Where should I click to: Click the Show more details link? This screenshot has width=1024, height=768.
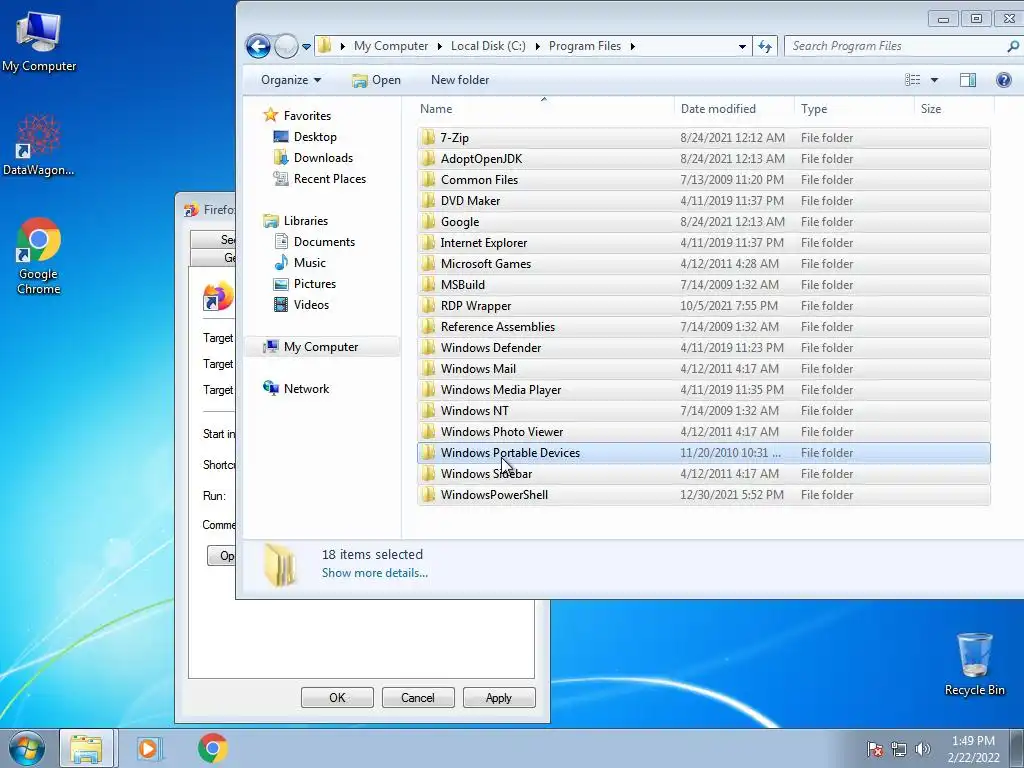point(375,573)
